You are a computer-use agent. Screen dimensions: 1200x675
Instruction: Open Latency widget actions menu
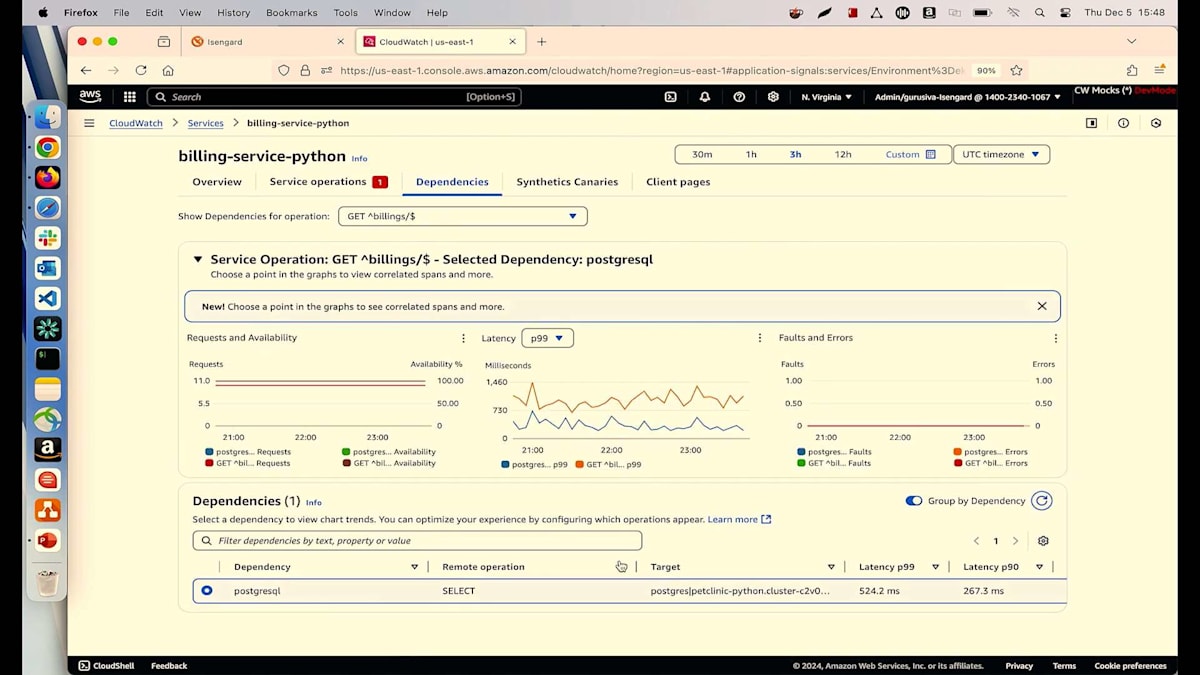coord(760,338)
